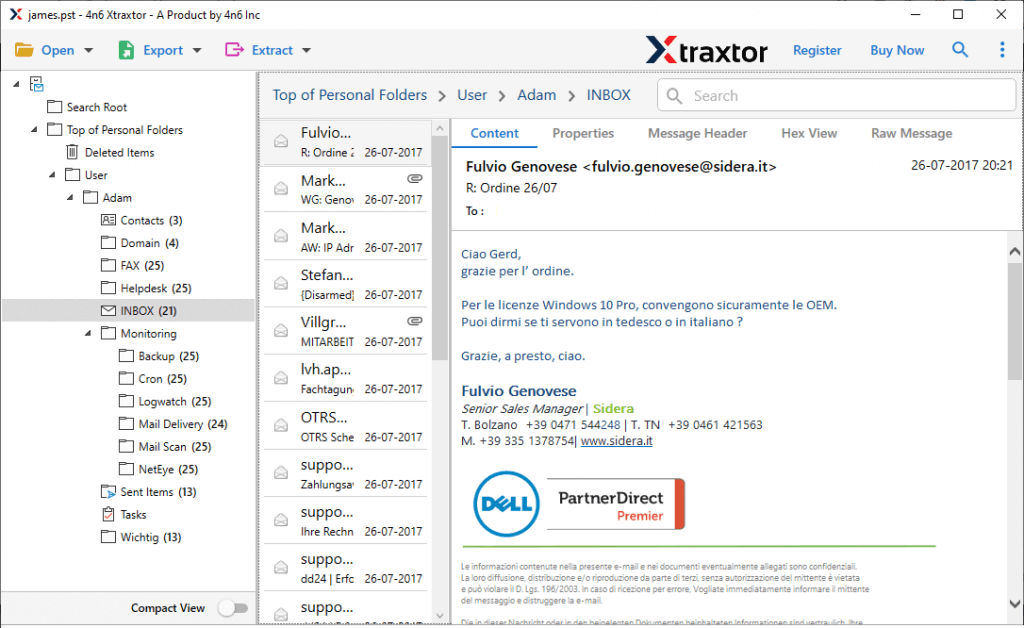The height and width of the screenshot is (628, 1024).
Task: Click the Open folder icon
Action: (x=24, y=49)
